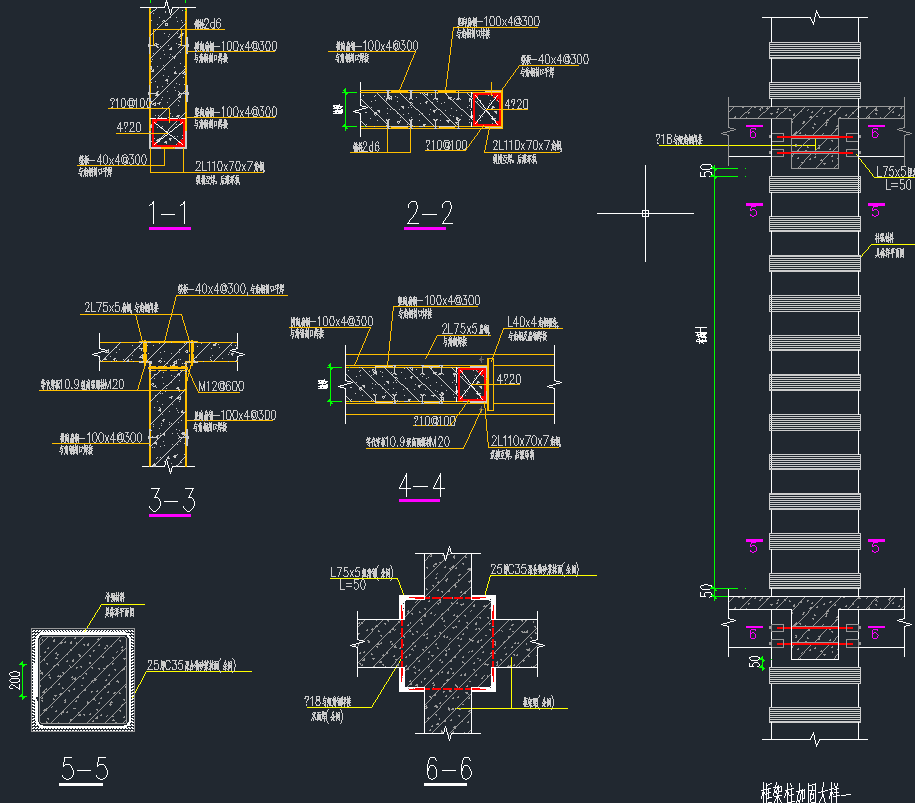Image resolution: width=915 pixels, height=803 pixels.
Task: Click the crosshair cursor center box
Action: click(x=645, y=213)
